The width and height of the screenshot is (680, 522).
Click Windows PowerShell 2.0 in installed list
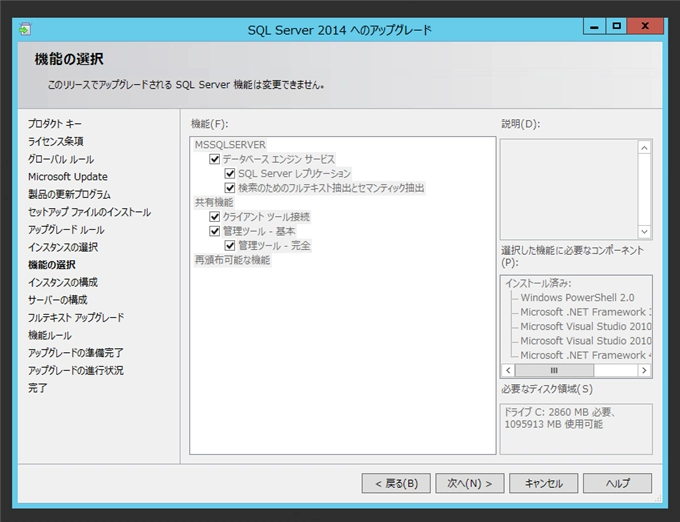pos(577,298)
